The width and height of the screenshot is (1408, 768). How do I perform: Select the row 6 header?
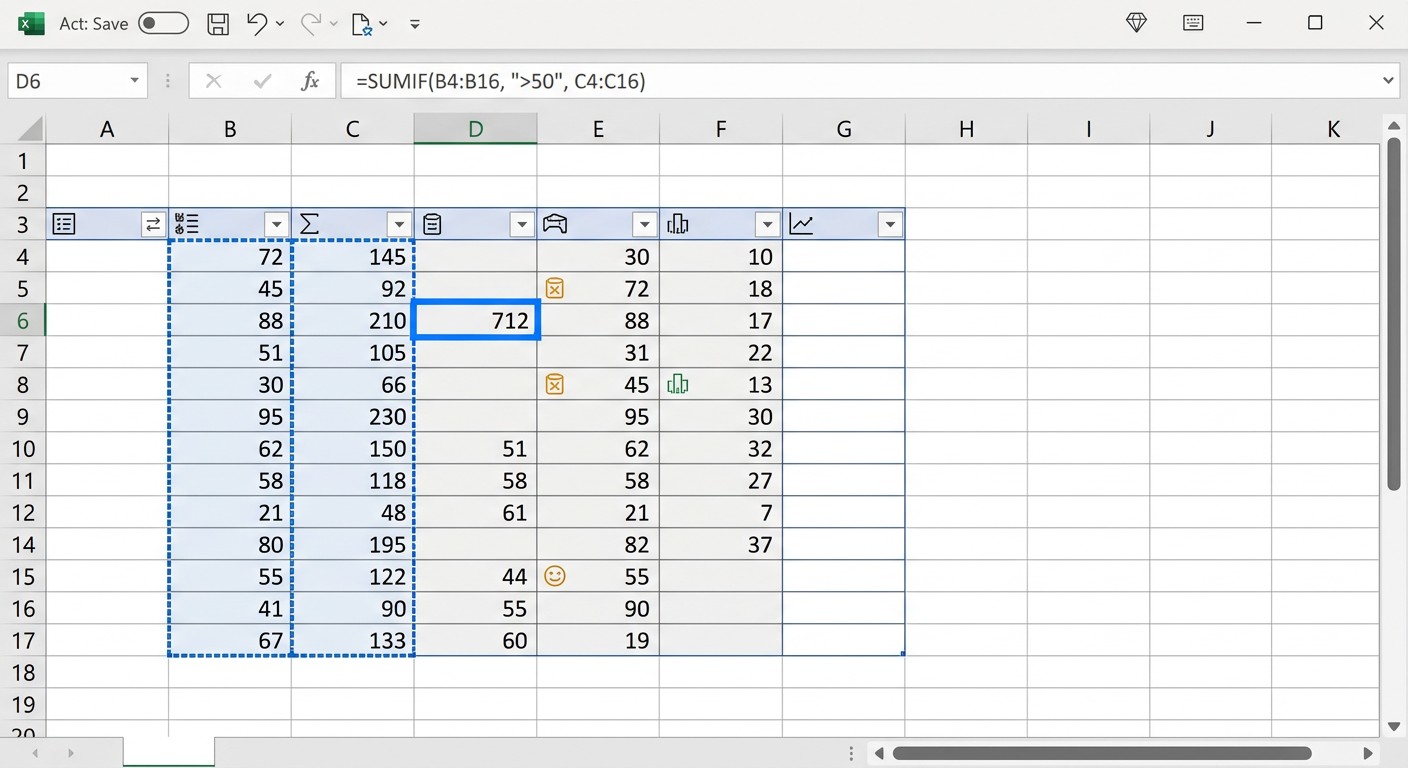[x=23, y=320]
